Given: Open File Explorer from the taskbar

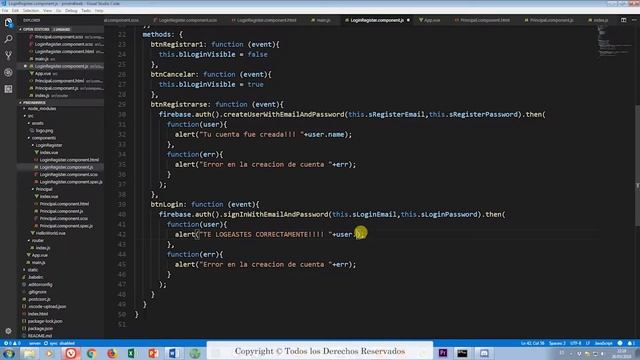Looking at the screenshot, I should (x=29, y=353).
